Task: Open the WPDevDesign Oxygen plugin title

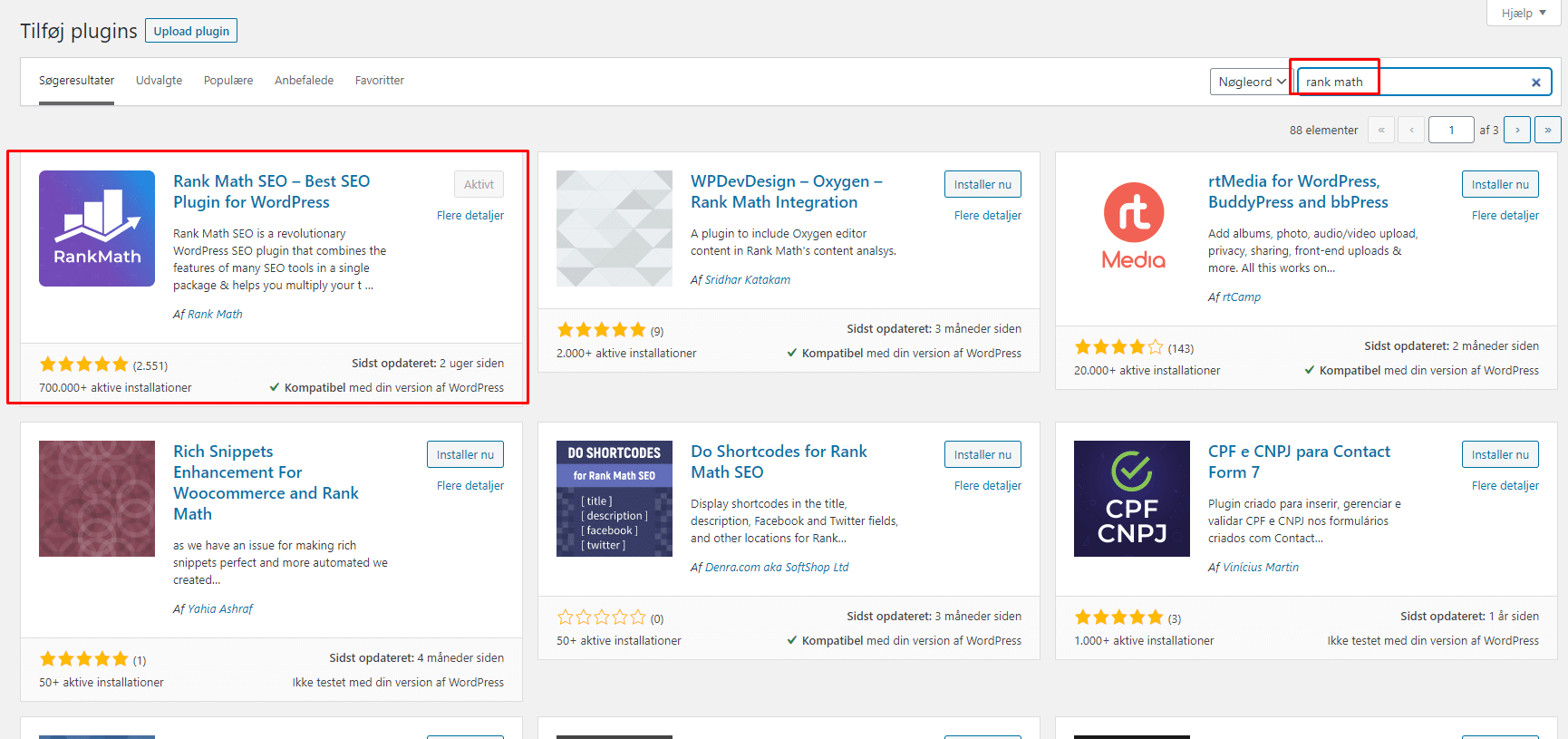Action: (787, 191)
